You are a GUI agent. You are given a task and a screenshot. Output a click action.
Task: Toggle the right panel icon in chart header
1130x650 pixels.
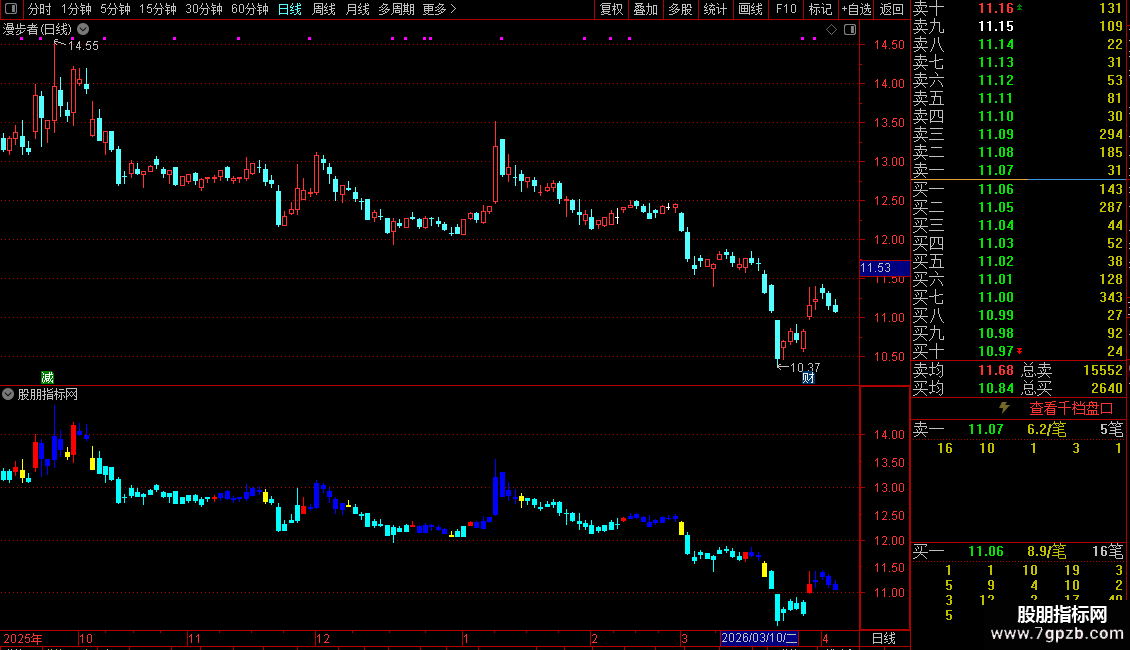point(850,30)
